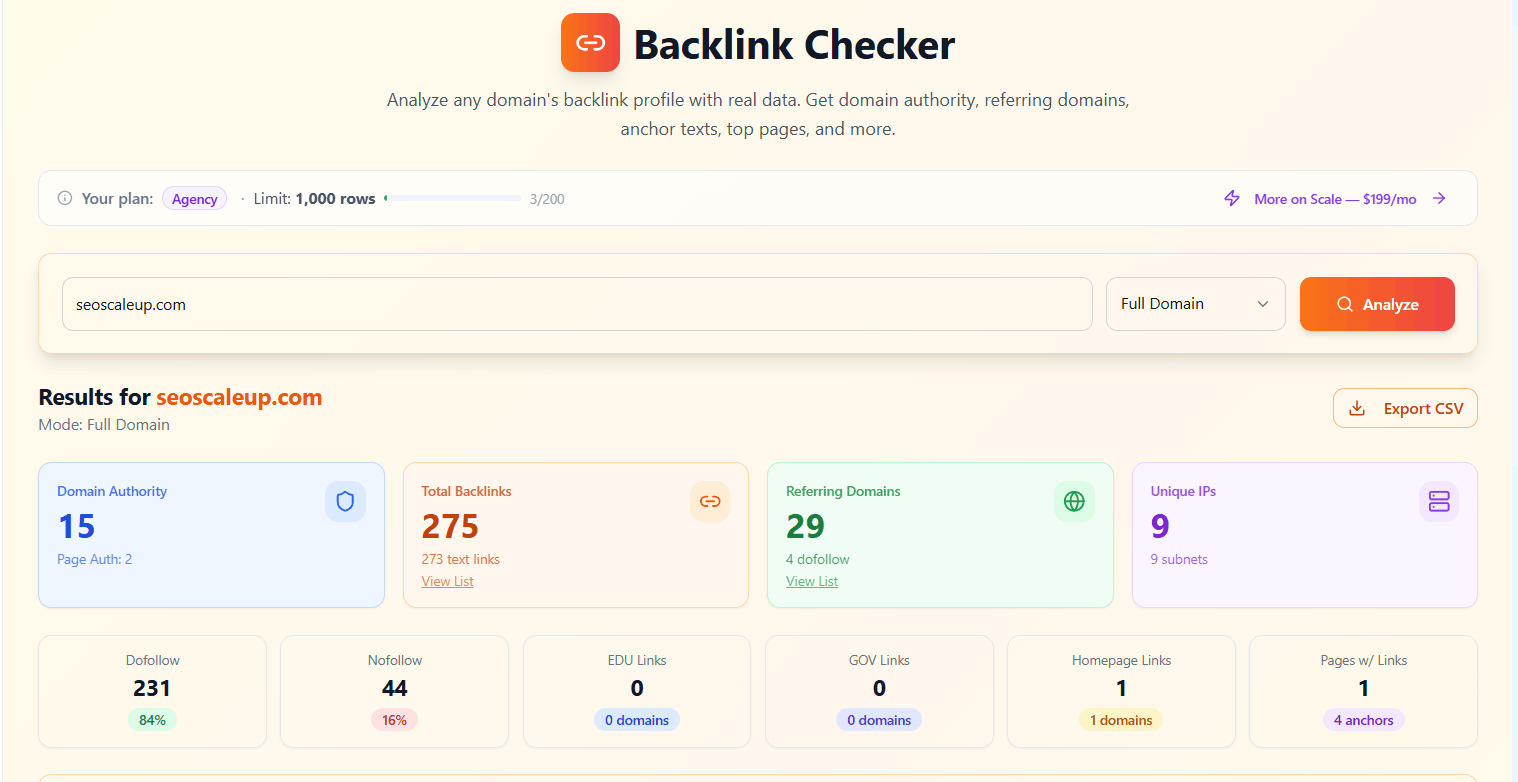Click the 16% nofollow percentage pill
The width and height of the screenshot is (1518, 782).
pos(394,719)
